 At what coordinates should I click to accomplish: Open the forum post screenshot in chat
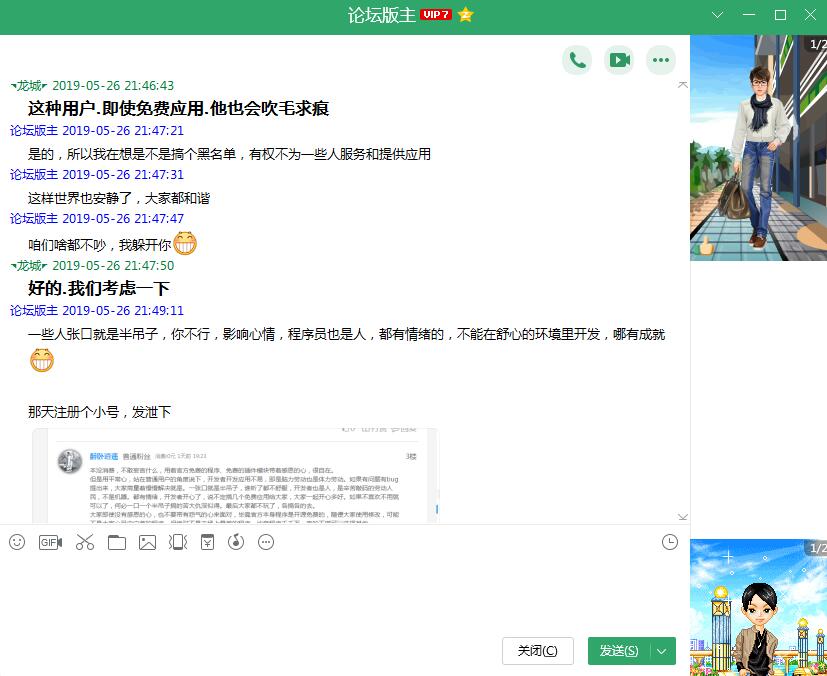click(236, 476)
